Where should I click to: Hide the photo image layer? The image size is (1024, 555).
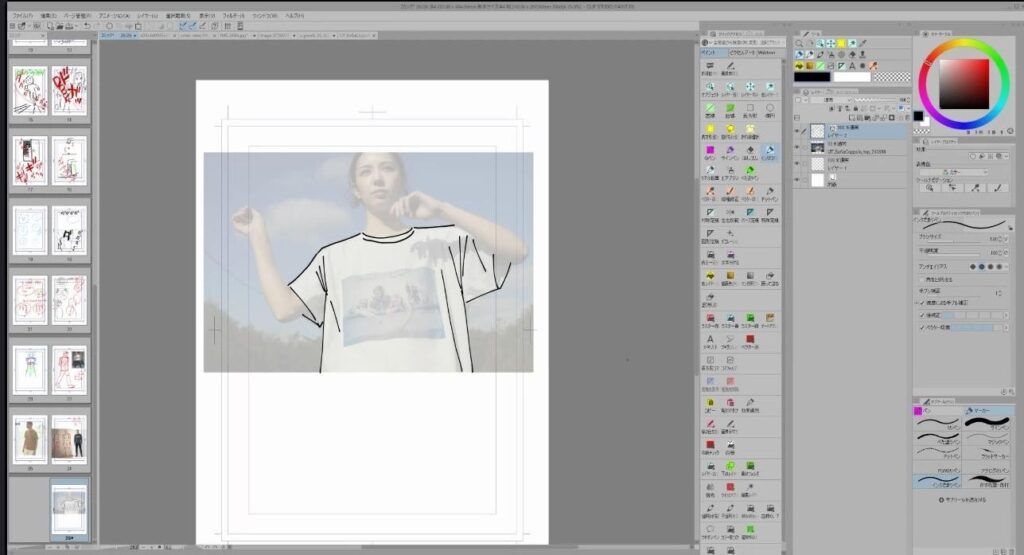click(x=797, y=148)
